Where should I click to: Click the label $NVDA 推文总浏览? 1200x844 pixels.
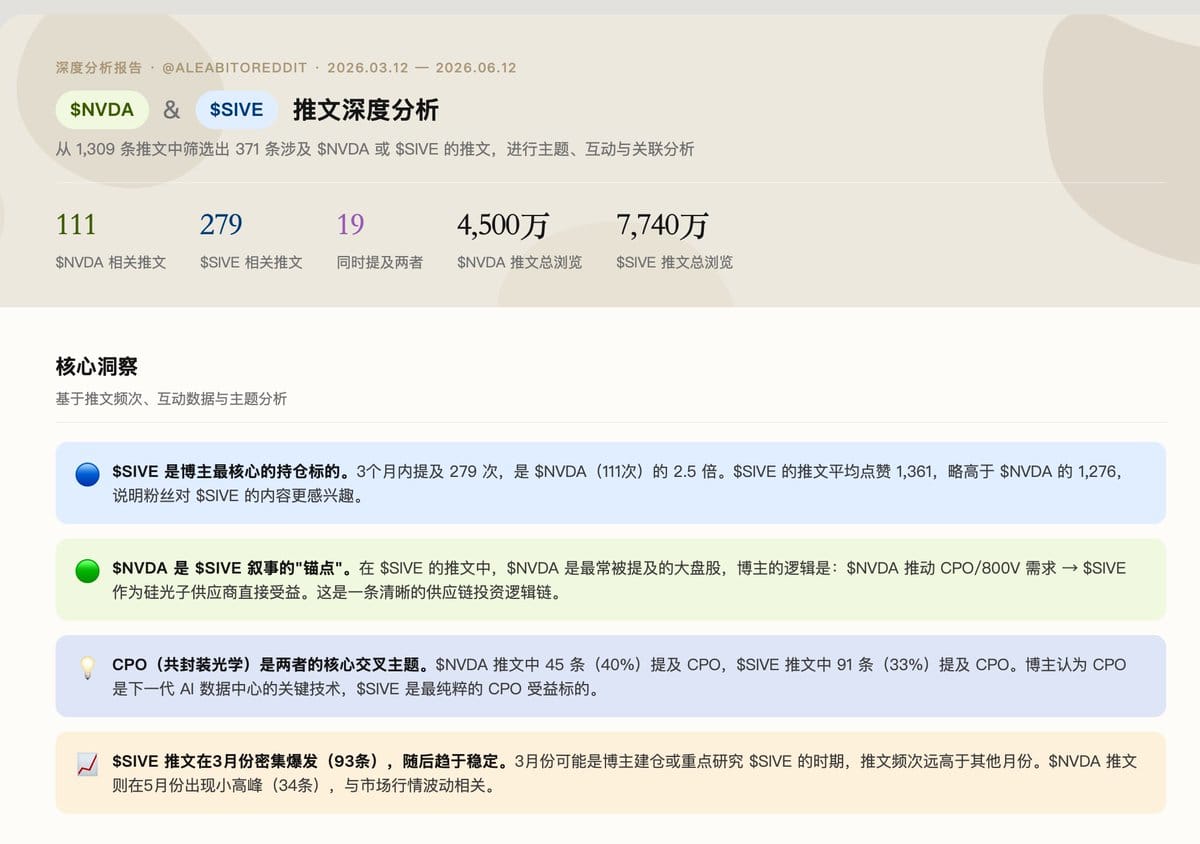coord(520,262)
